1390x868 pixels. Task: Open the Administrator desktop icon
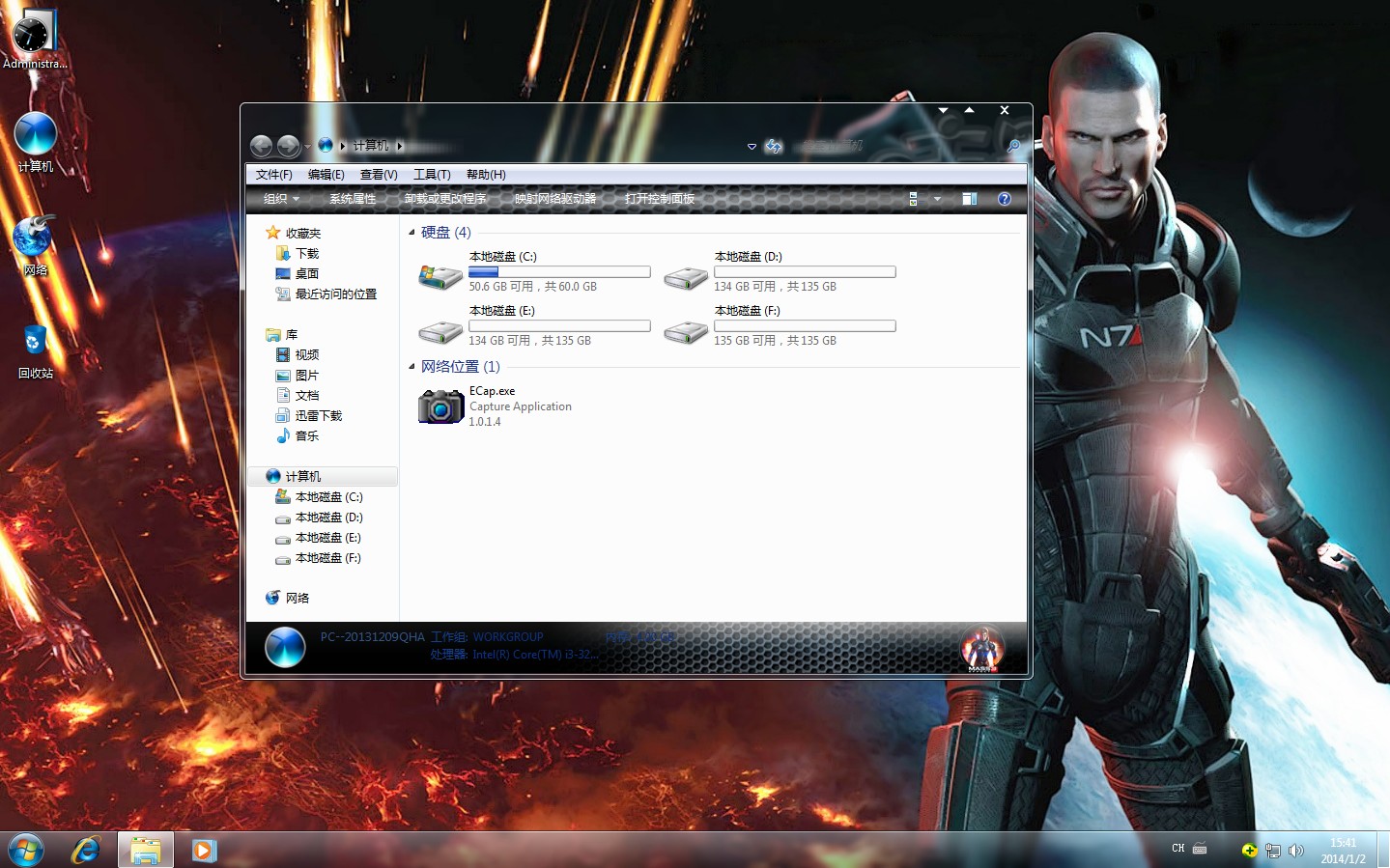[34, 41]
